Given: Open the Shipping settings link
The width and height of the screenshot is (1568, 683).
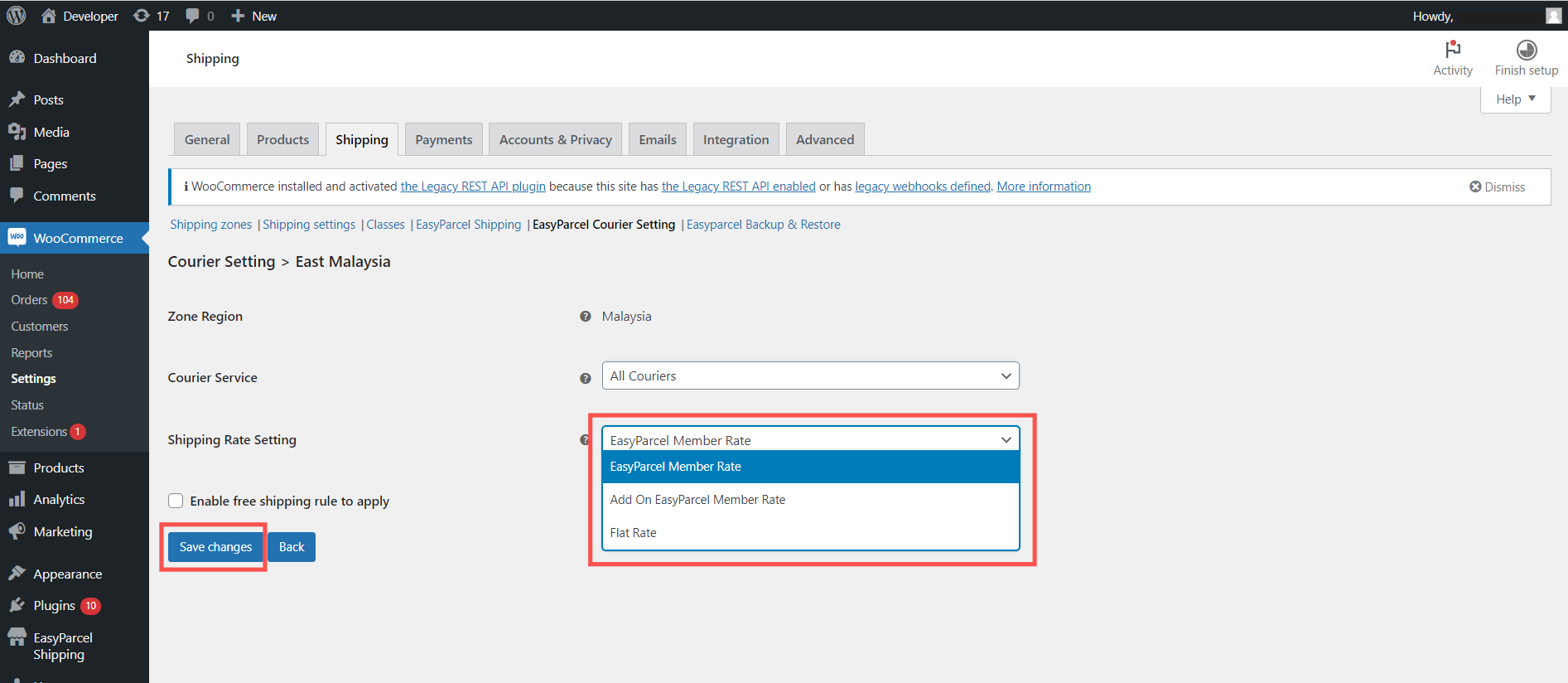Looking at the screenshot, I should click(x=309, y=225).
